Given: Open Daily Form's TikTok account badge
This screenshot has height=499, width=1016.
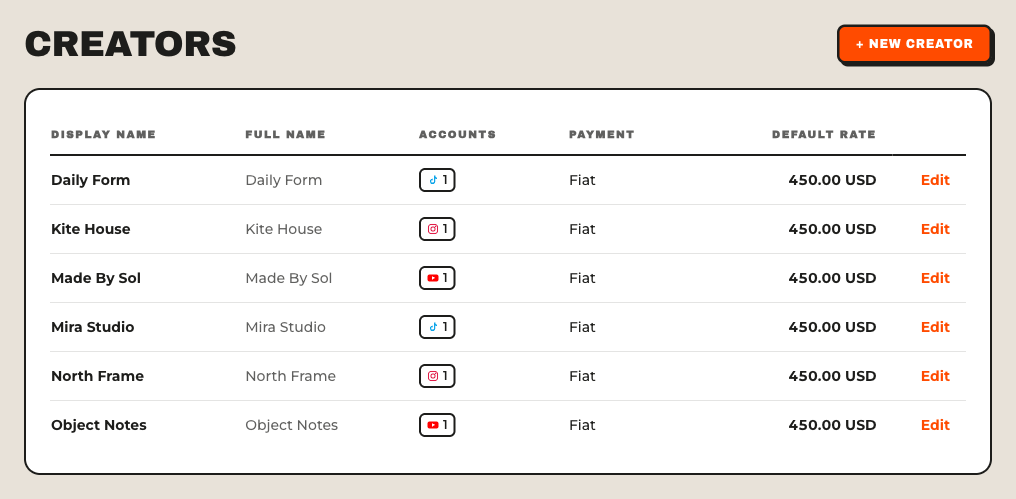Looking at the screenshot, I should click(437, 180).
